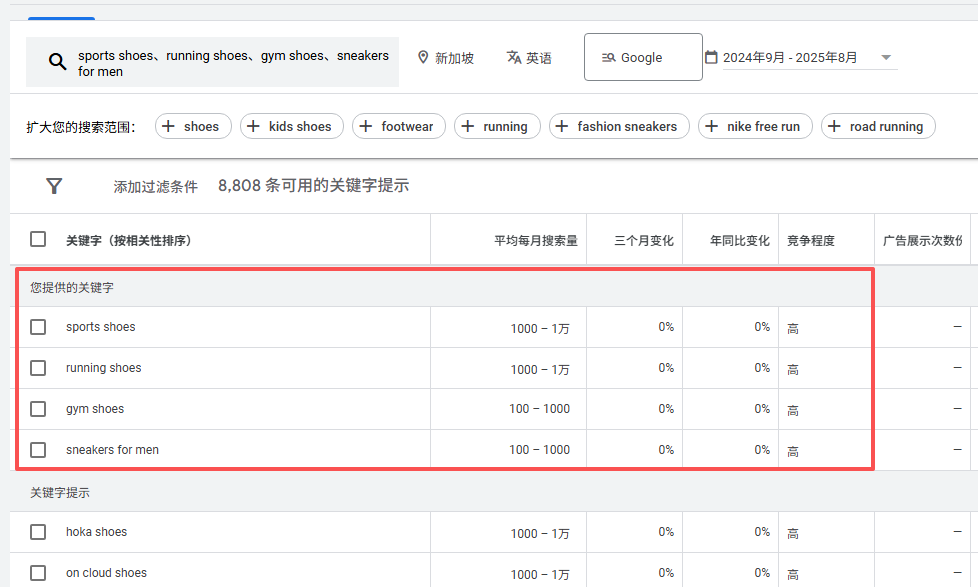Add 'shoes' suggestion via plus icon

[x=168, y=126]
